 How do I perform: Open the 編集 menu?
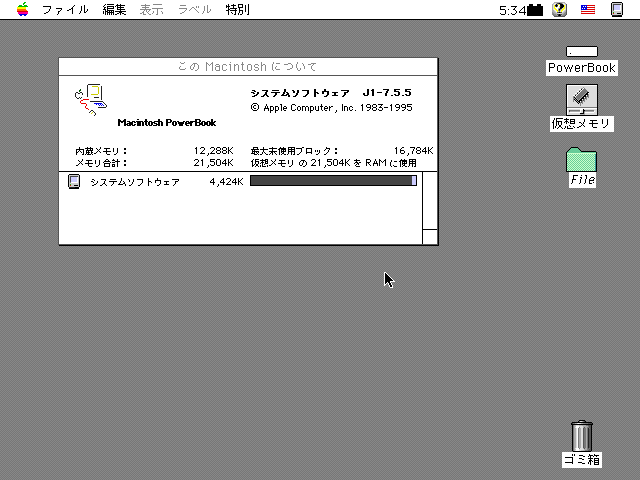pos(114,9)
